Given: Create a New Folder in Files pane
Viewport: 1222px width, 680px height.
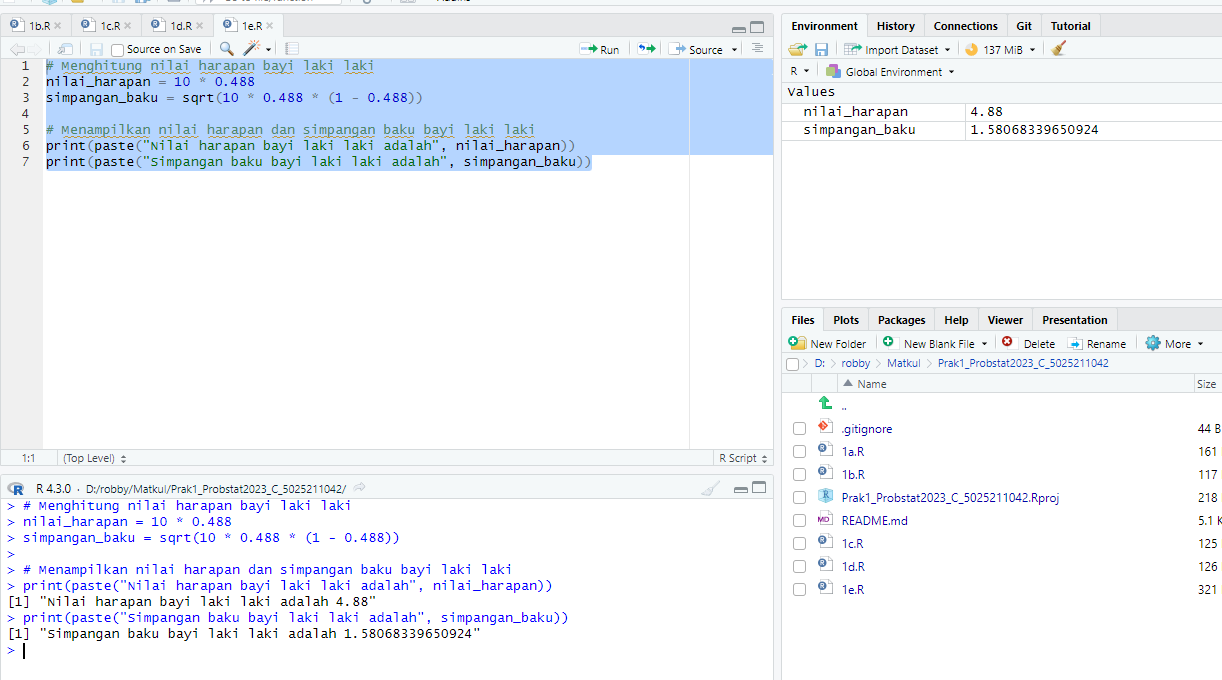Looking at the screenshot, I should click(828, 343).
